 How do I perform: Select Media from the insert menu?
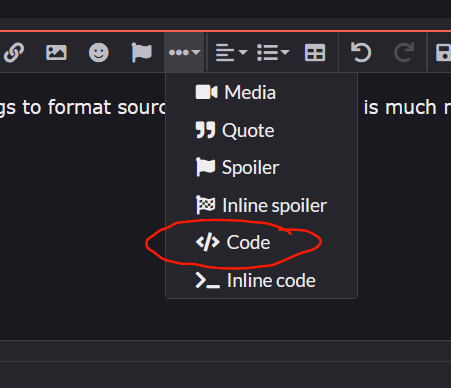(261, 92)
